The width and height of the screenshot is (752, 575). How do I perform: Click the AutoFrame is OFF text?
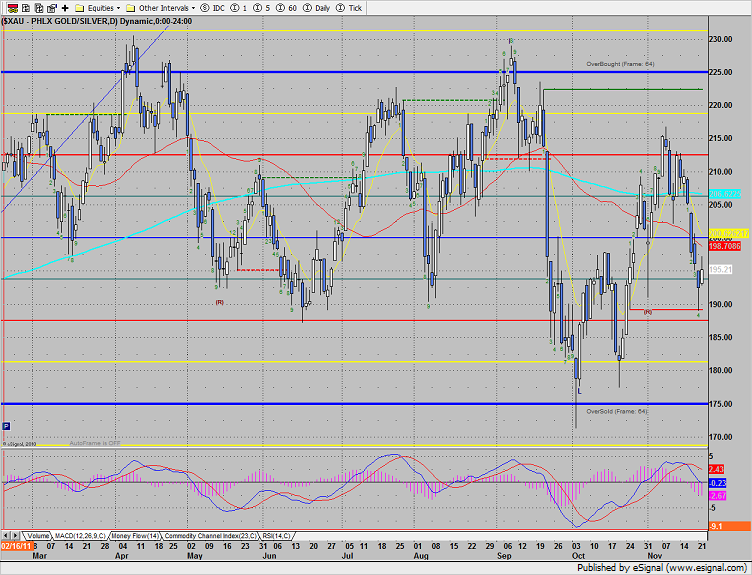95,444
